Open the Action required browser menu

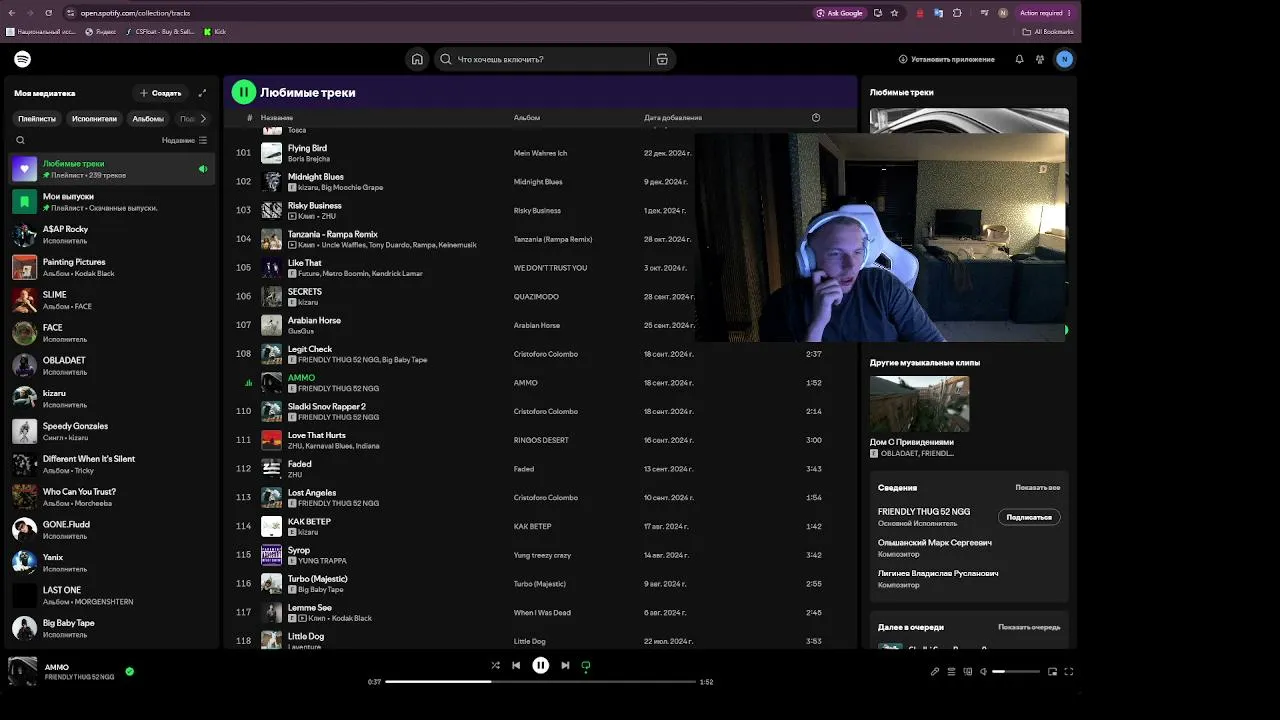click(x=1045, y=13)
